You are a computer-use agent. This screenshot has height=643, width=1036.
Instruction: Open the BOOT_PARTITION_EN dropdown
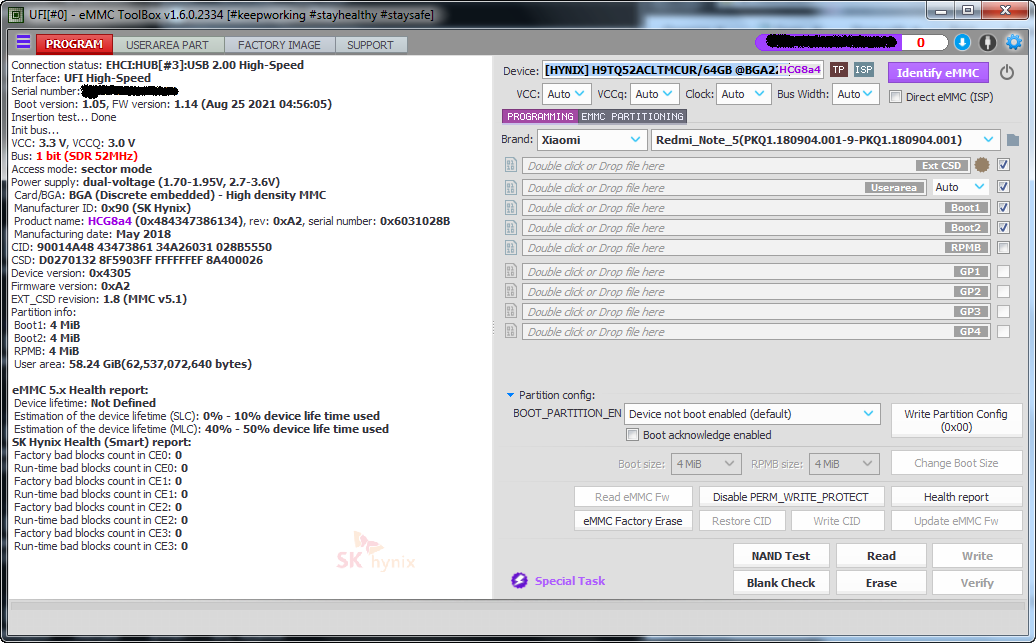tap(752, 414)
